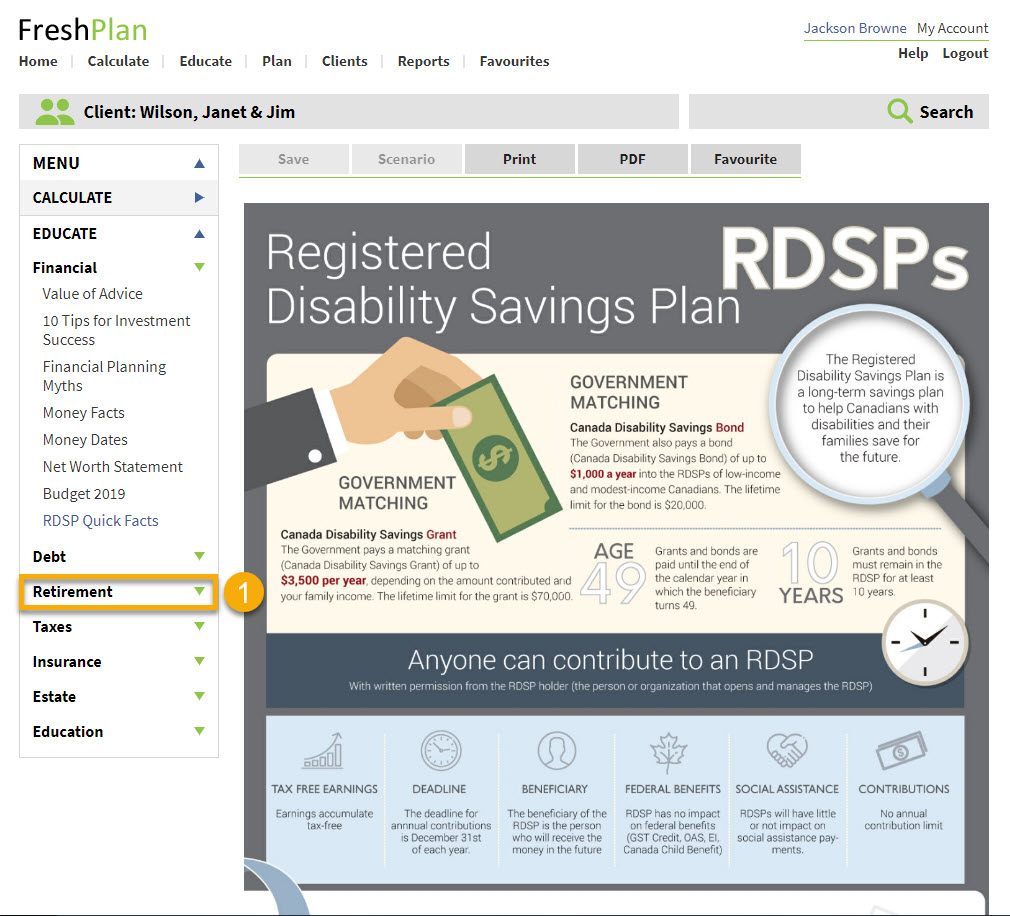Viewport: 1010px width, 916px height.
Task: Open the Educate top menu
Action: (205, 61)
